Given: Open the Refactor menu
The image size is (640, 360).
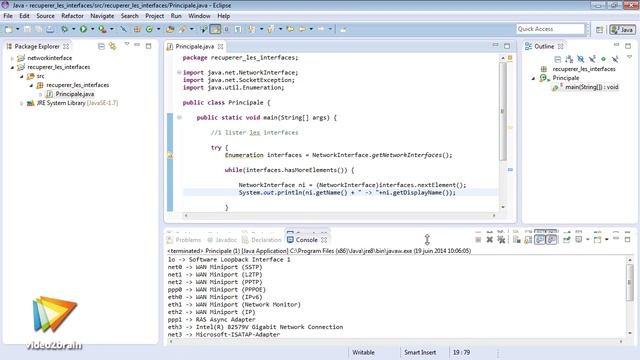Looking at the screenshot, I should point(72,16).
